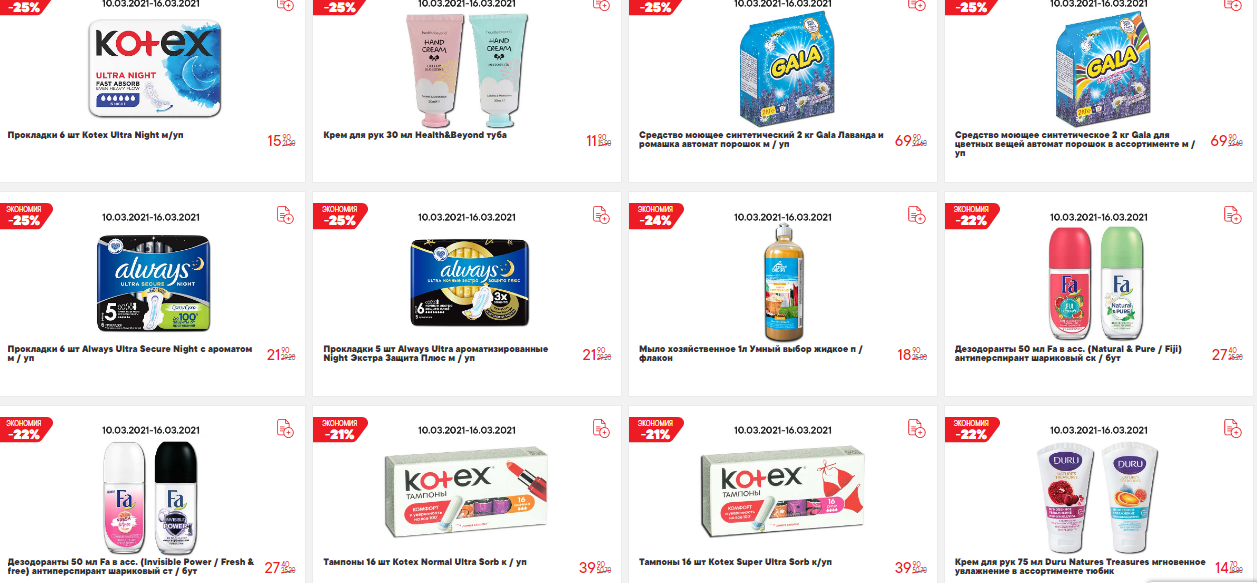Open Тампоны 16 шт Kotex Super Ultra Sorb

coord(735,562)
